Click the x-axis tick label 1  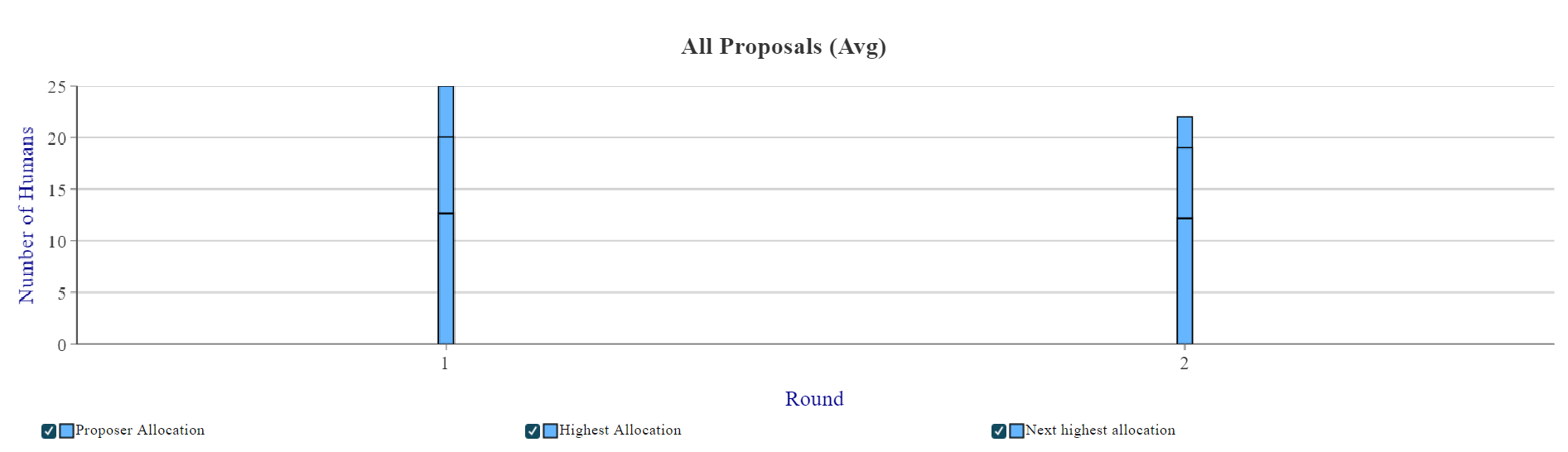[x=445, y=363]
